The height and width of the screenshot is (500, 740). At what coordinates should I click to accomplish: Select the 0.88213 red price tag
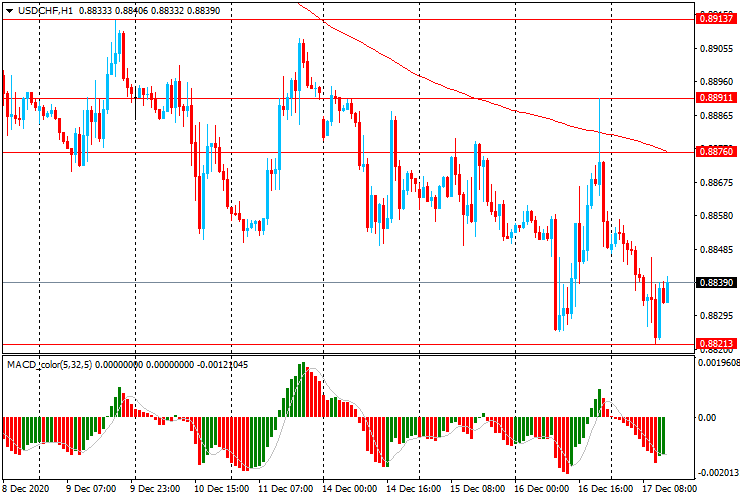pos(717,344)
